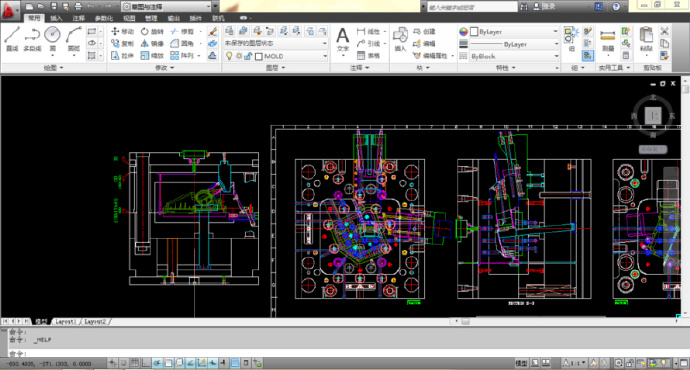Open the annotation scale 1:1 dropdown
The height and width of the screenshot is (370, 690).
point(574,363)
